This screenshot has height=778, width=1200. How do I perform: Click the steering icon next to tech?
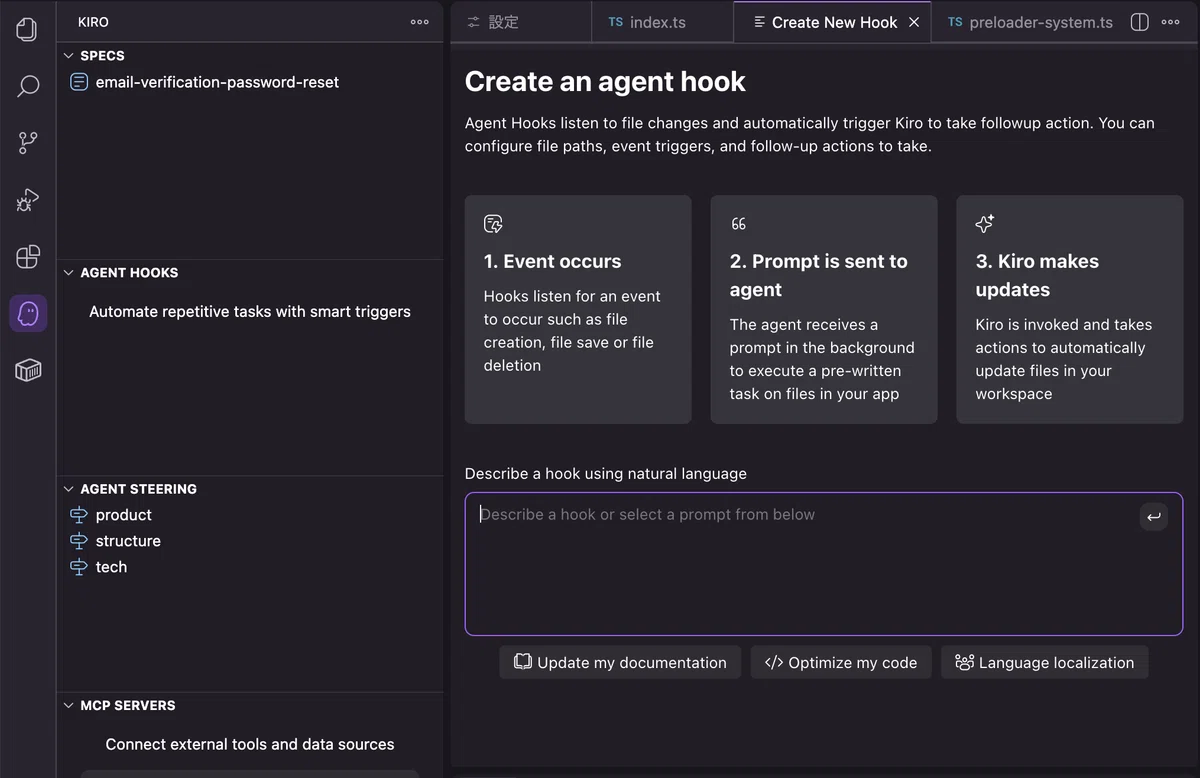(x=79, y=567)
